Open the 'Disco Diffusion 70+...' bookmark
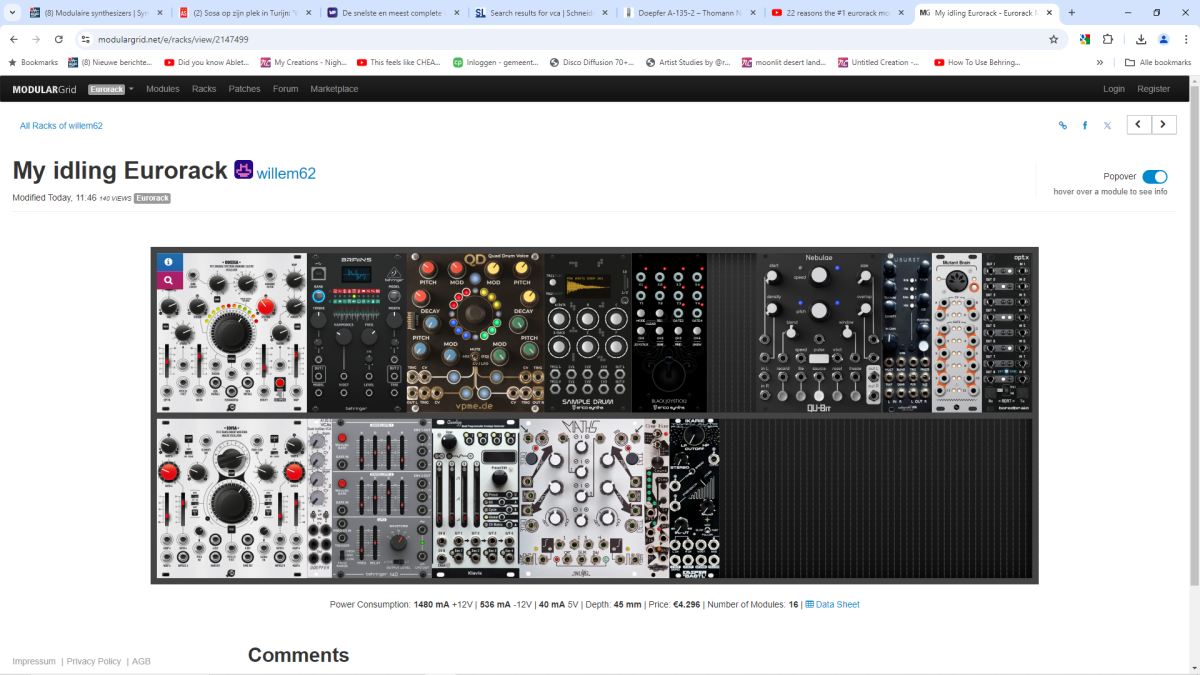The height and width of the screenshot is (675, 1200). click(592, 62)
